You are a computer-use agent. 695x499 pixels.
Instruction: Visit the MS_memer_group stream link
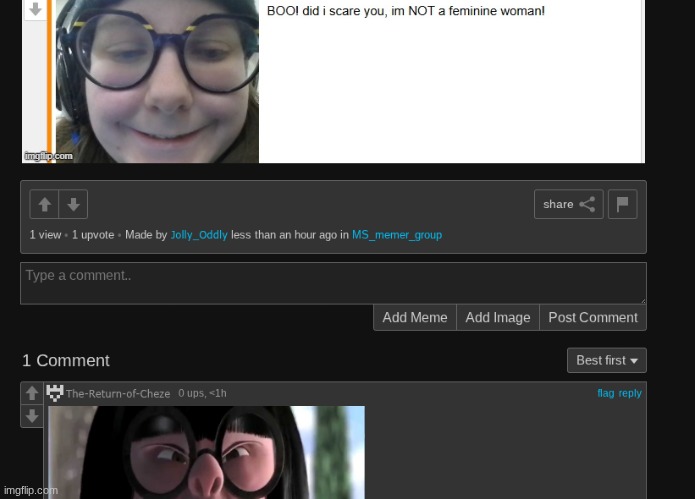[396, 235]
